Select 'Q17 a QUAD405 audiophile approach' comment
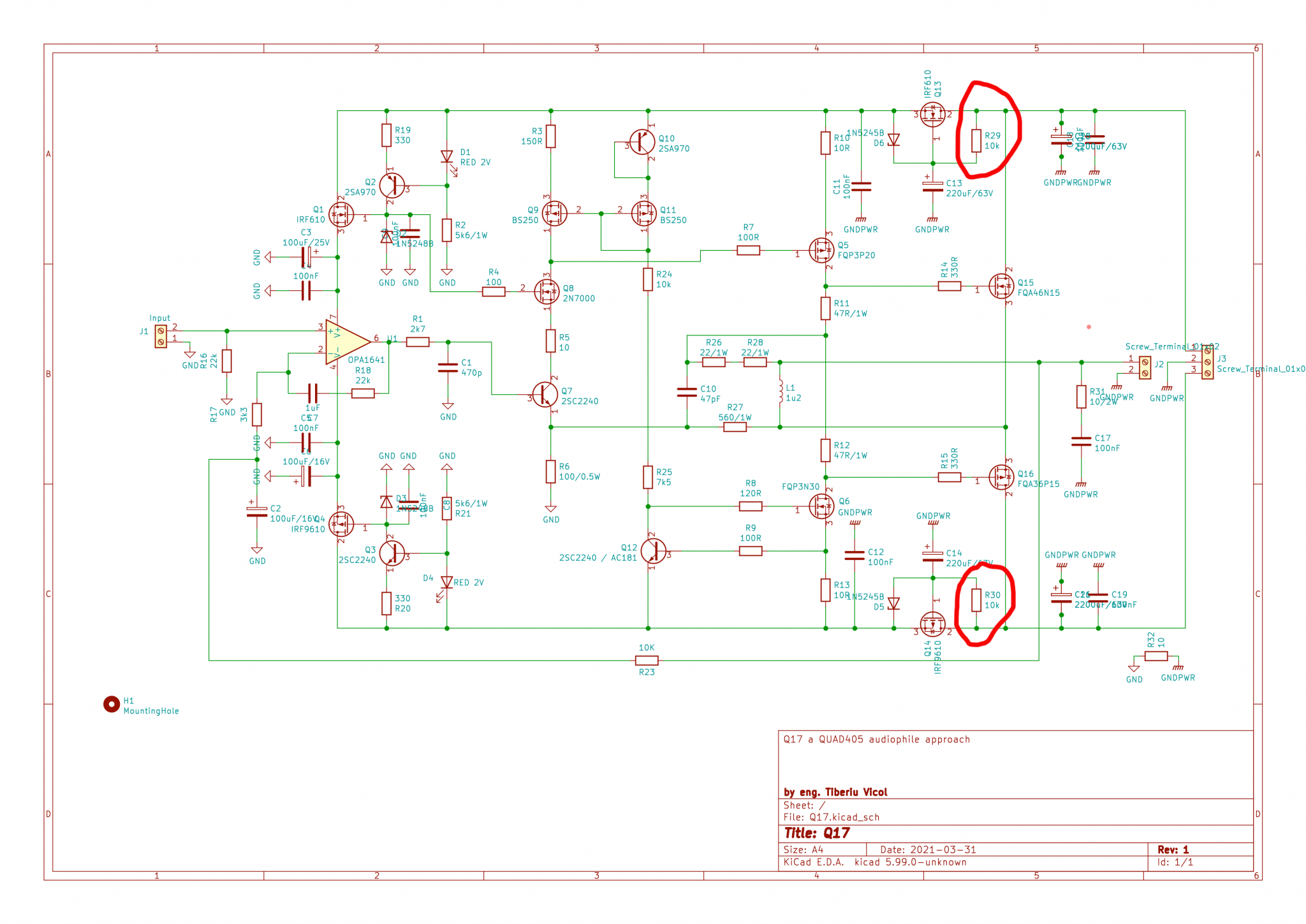Screen dimensions: 1306x924 click(877, 739)
